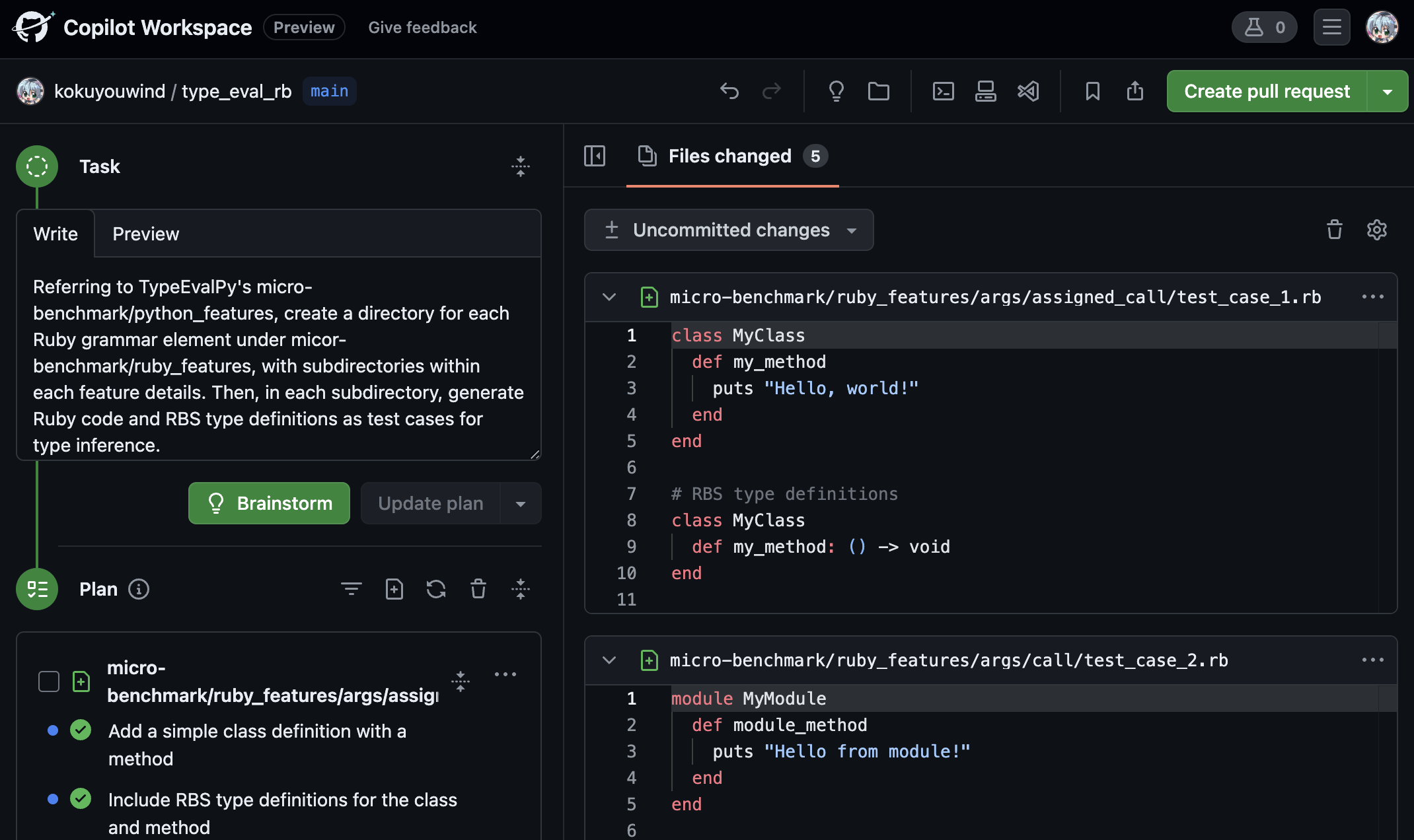The image size is (1414, 840).
Task: Check the assigned_call file checkbox in Plan
Action: click(x=49, y=682)
